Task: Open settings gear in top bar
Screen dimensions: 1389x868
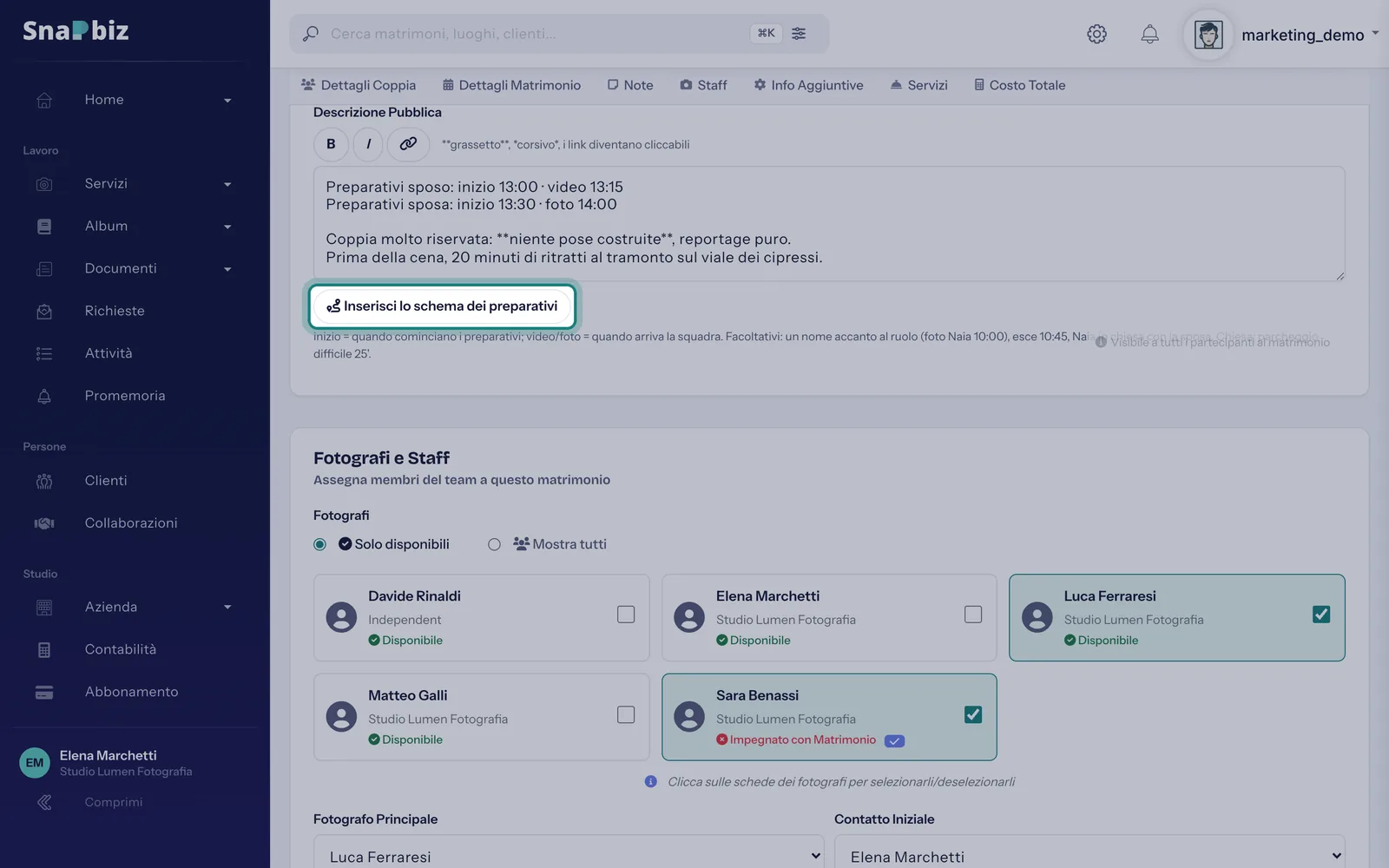Action: tap(1096, 34)
